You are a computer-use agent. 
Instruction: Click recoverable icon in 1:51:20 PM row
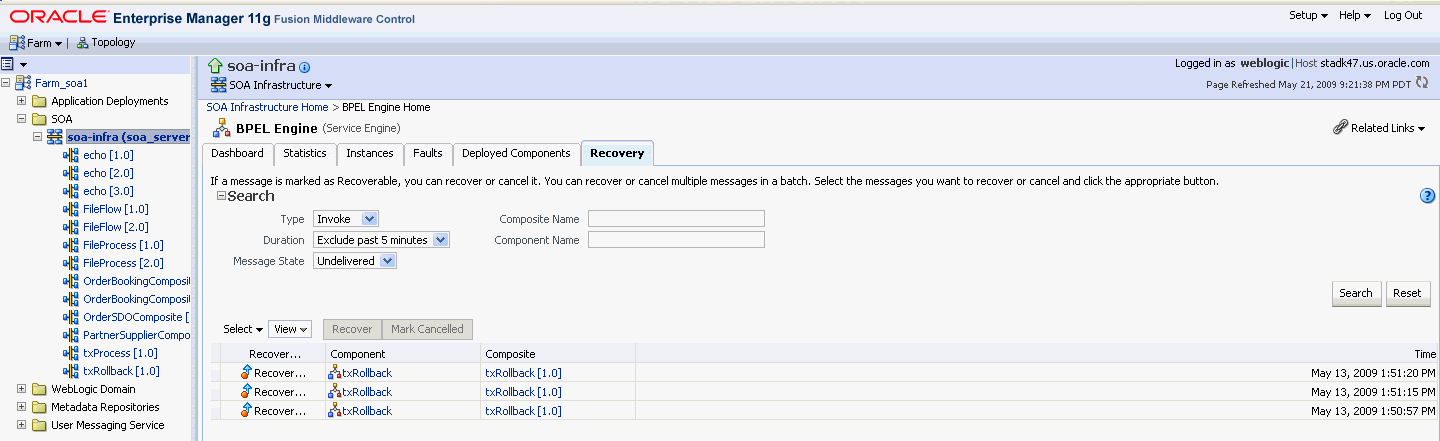click(246, 373)
